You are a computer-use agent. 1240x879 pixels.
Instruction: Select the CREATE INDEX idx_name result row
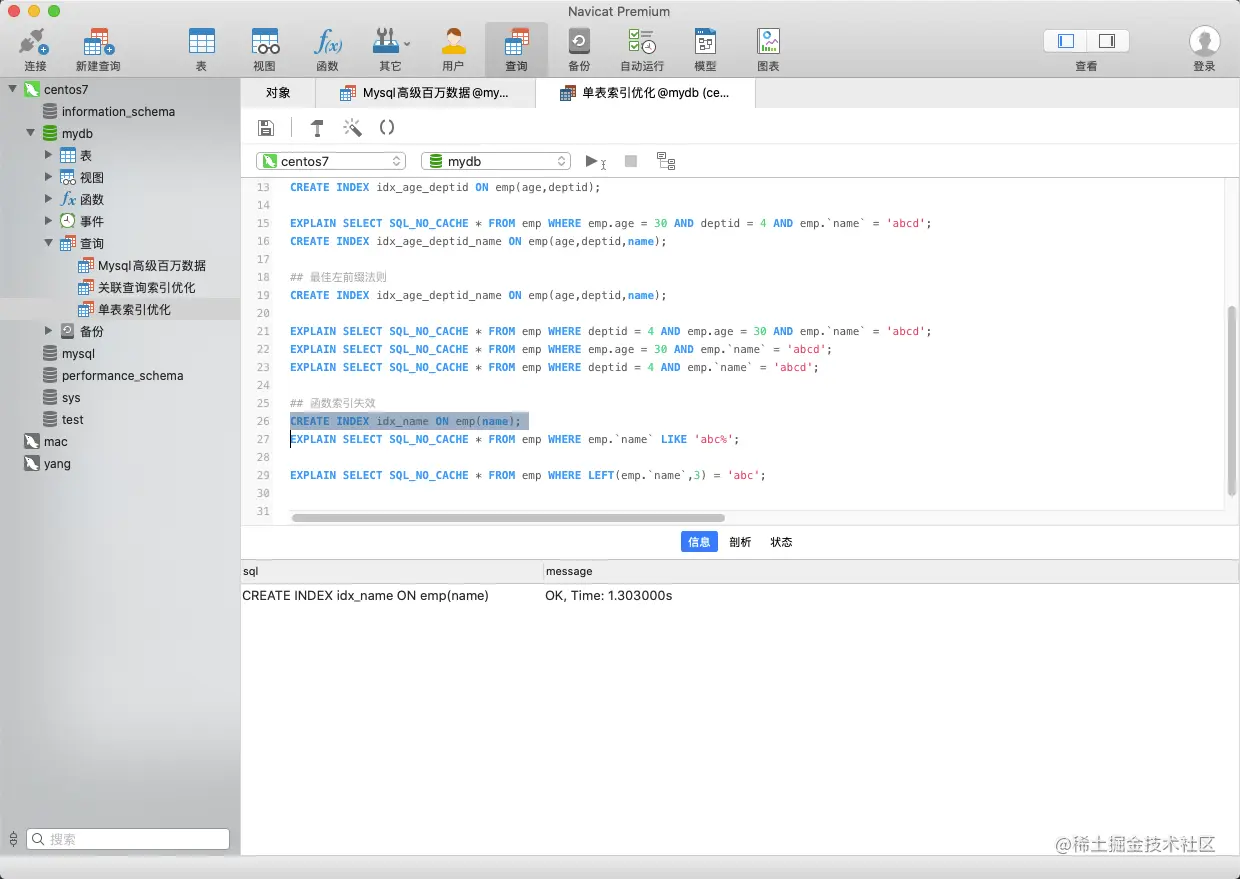[x=740, y=595]
